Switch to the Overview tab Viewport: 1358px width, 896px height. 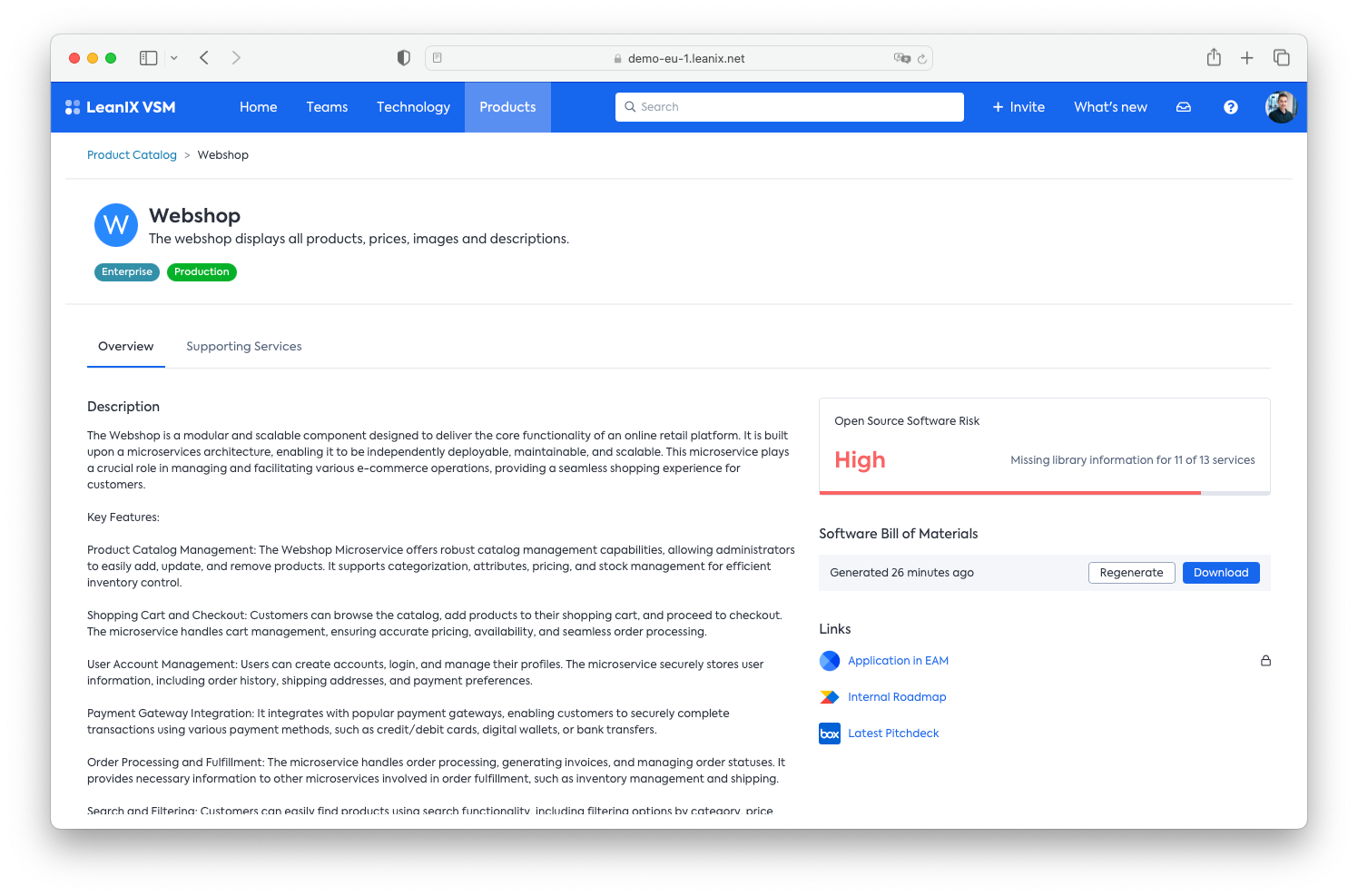click(x=126, y=347)
